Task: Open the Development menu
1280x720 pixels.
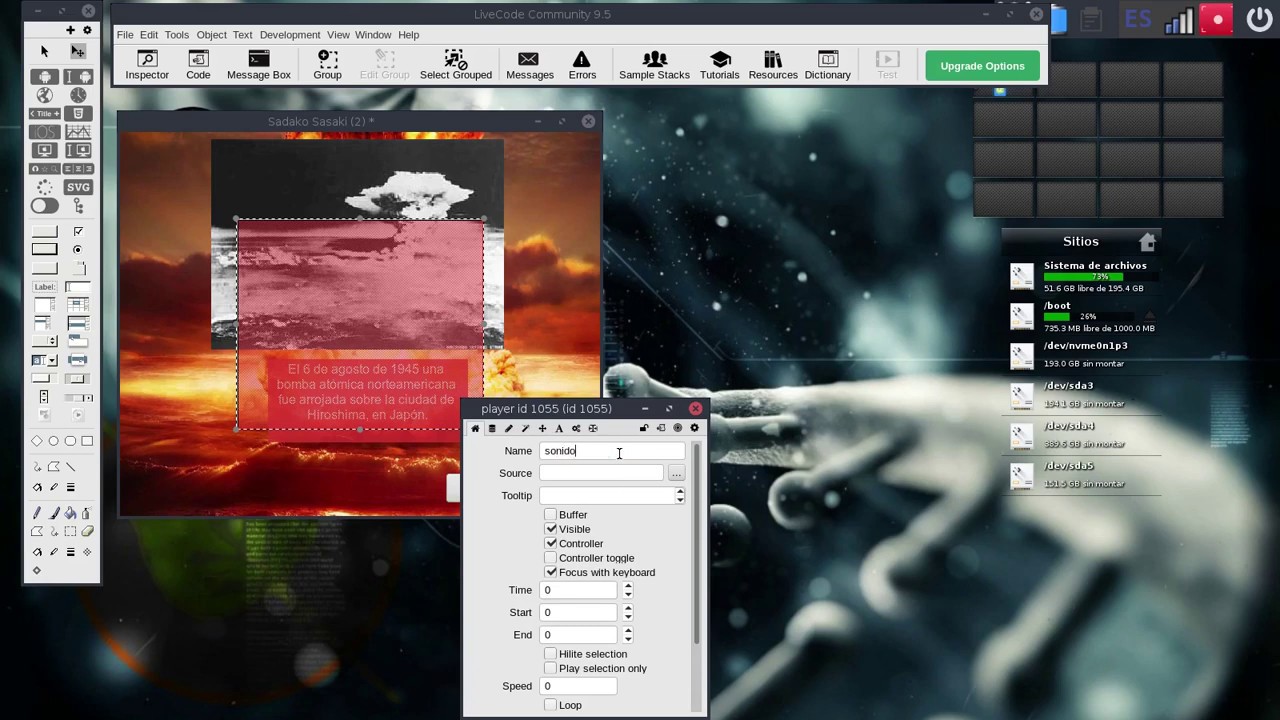Action: pos(290,35)
